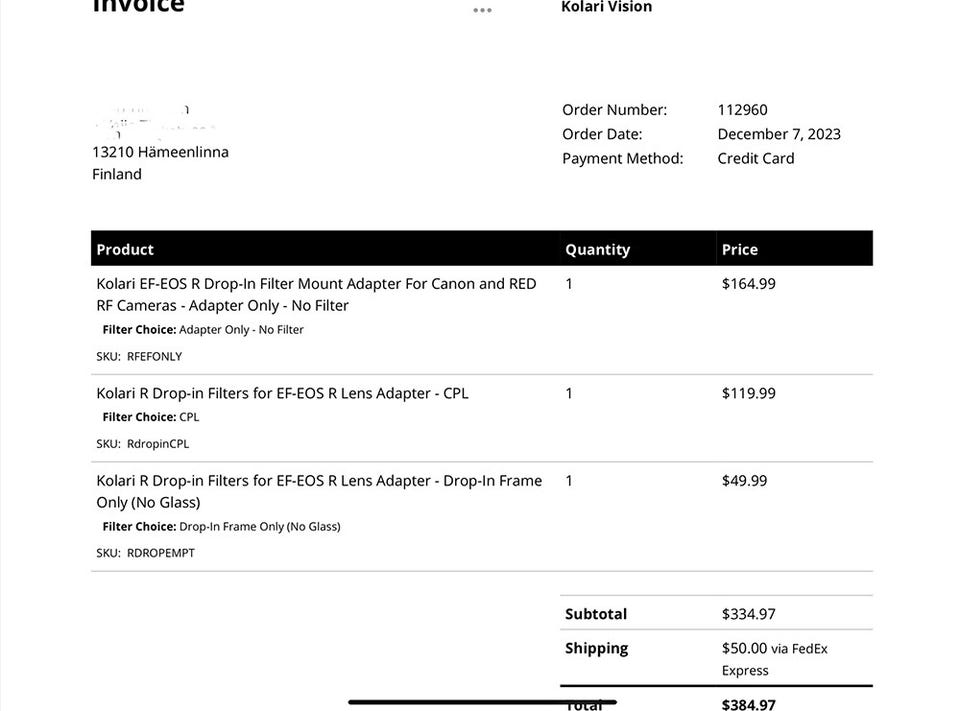Image resolution: width=960 pixels, height=711 pixels.
Task: Click the CPL drop-in filter product name
Action: tap(282, 393)
